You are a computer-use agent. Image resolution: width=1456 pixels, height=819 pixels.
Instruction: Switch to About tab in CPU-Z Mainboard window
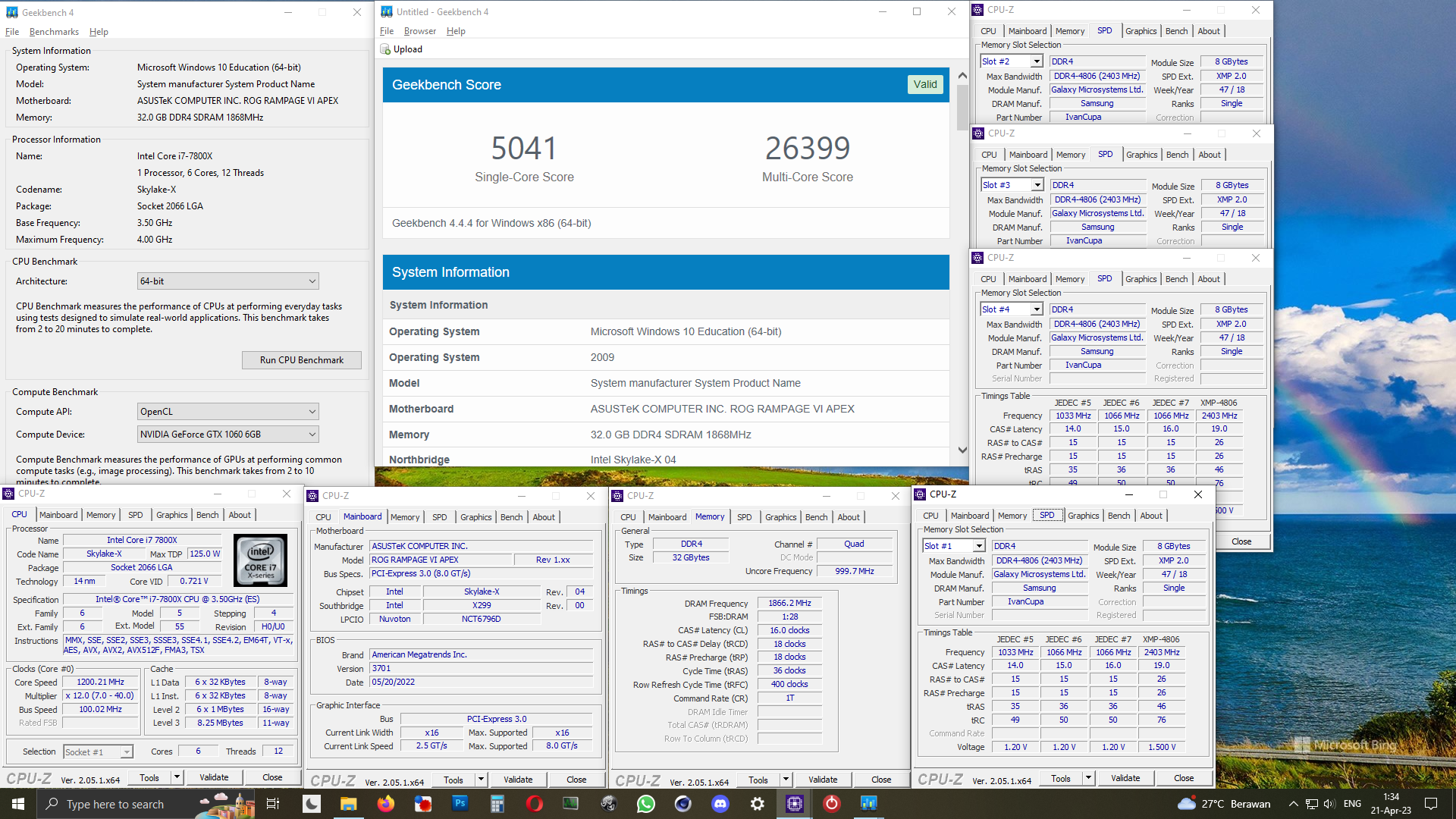pyautogui.click(x=543, y=517)
